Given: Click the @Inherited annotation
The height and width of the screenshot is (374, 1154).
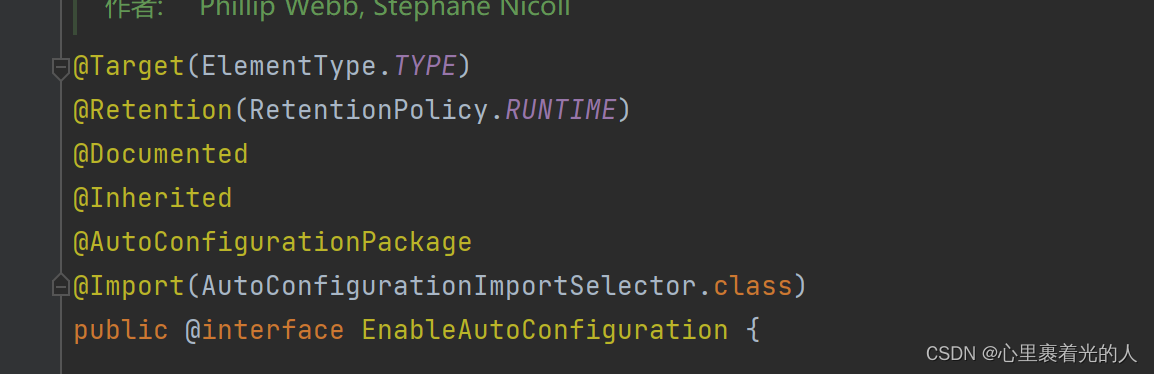Looking at the screenshot, I should 152,198.
